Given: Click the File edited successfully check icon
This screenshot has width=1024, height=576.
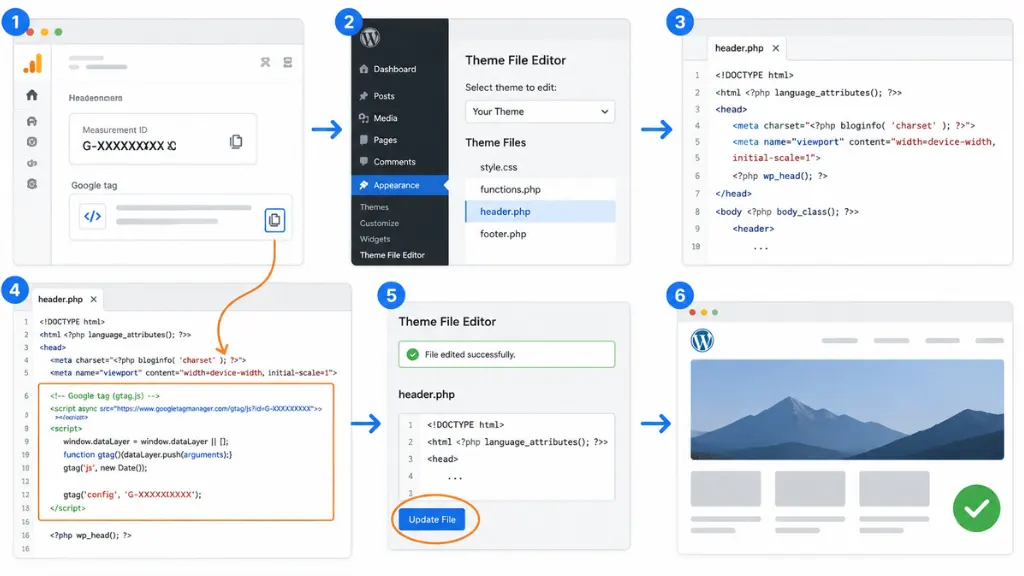Looking at the screenshot, I should [x=413, y=355].
